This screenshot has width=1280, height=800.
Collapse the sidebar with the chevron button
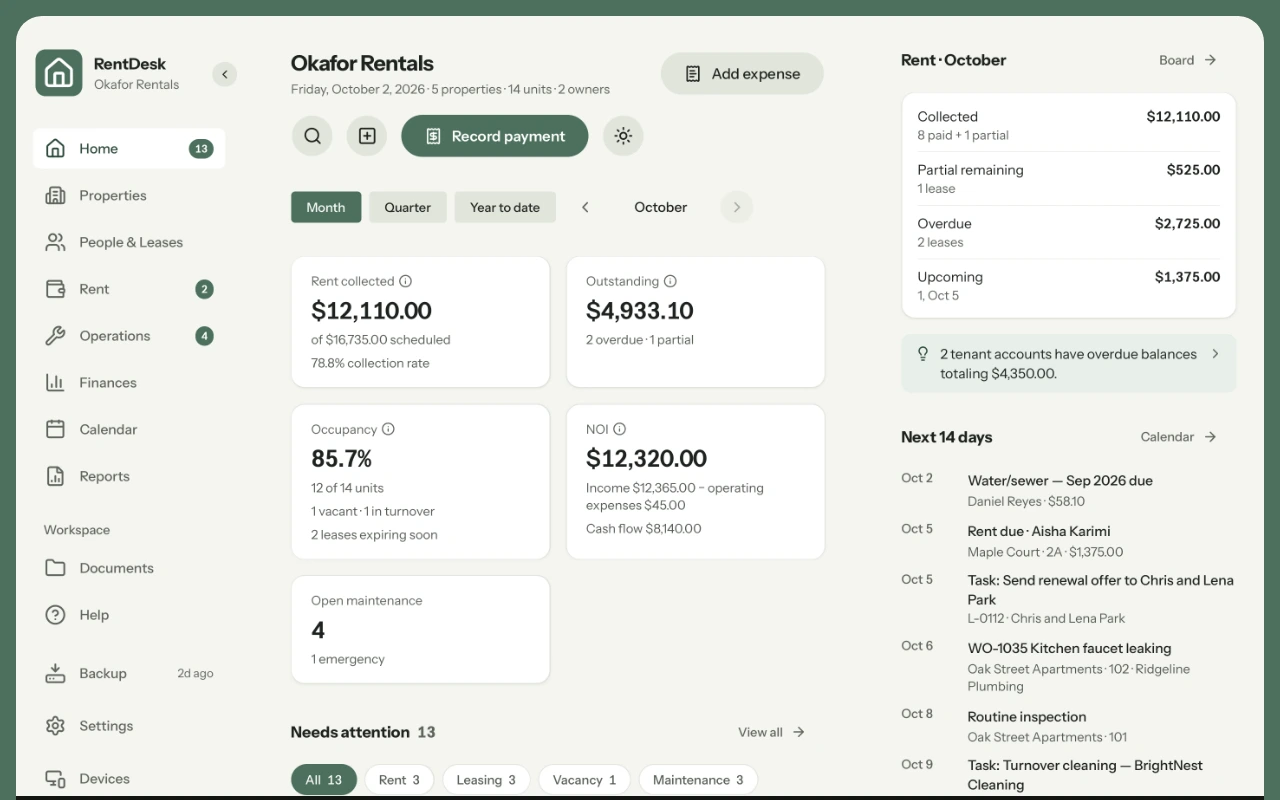click(x=225, y=74)
